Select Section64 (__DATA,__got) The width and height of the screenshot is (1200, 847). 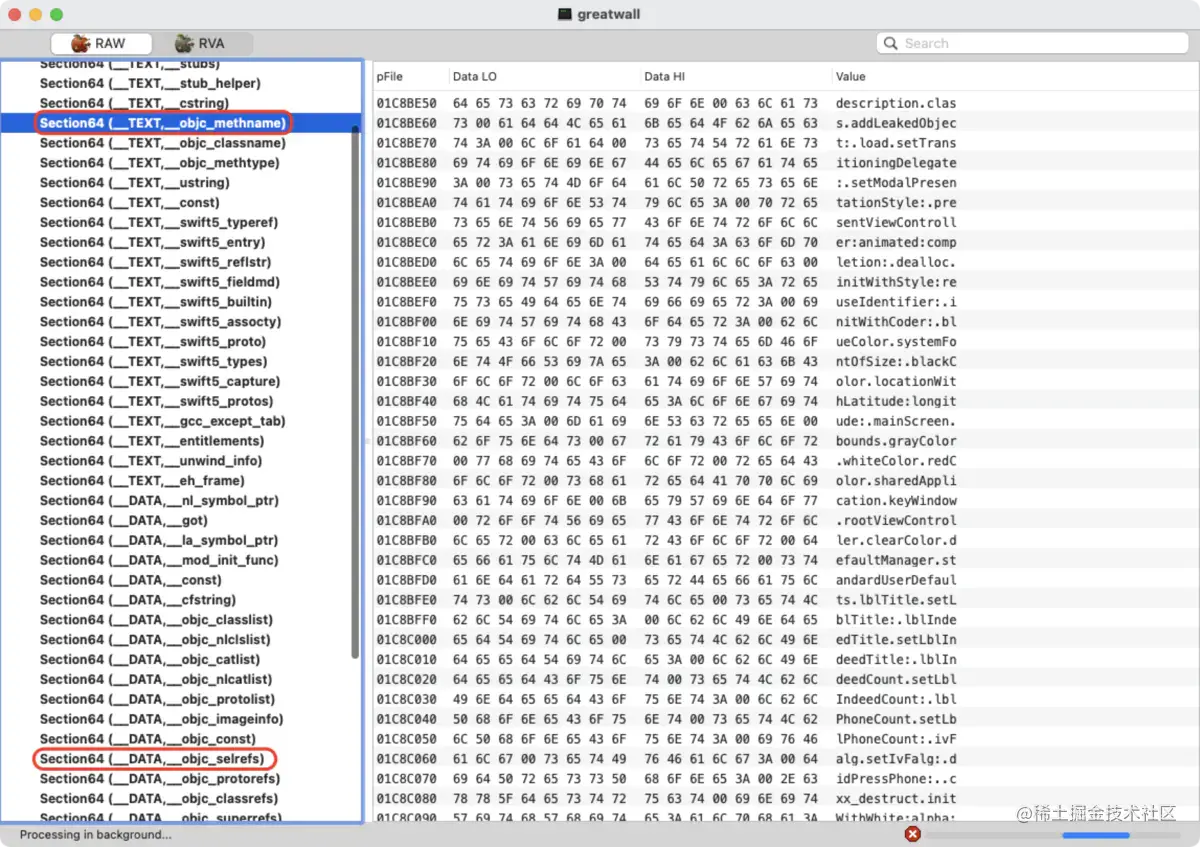(x=124, y=521)
